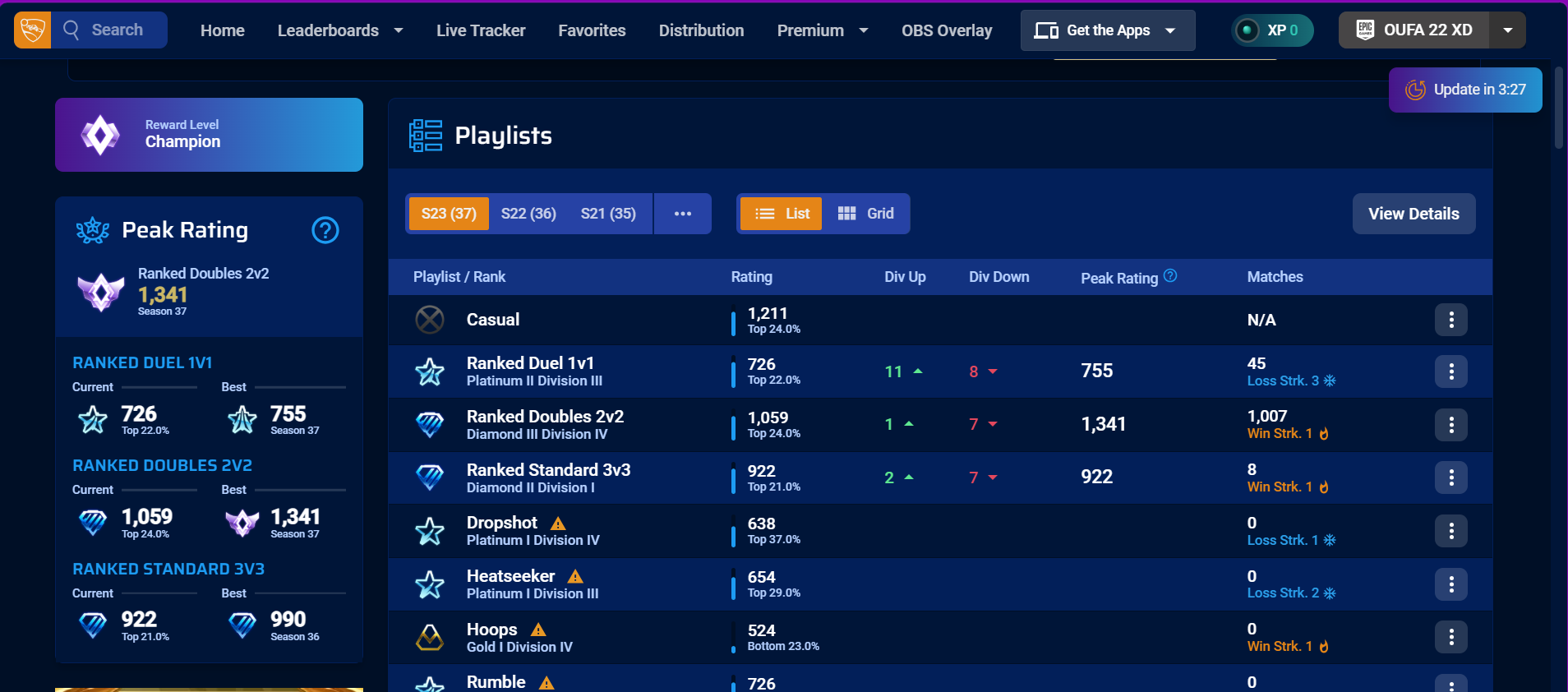Viewport: 1568px width, 692px height.
Task: Select the S21 (35) season tab
Action: [608, 214]
